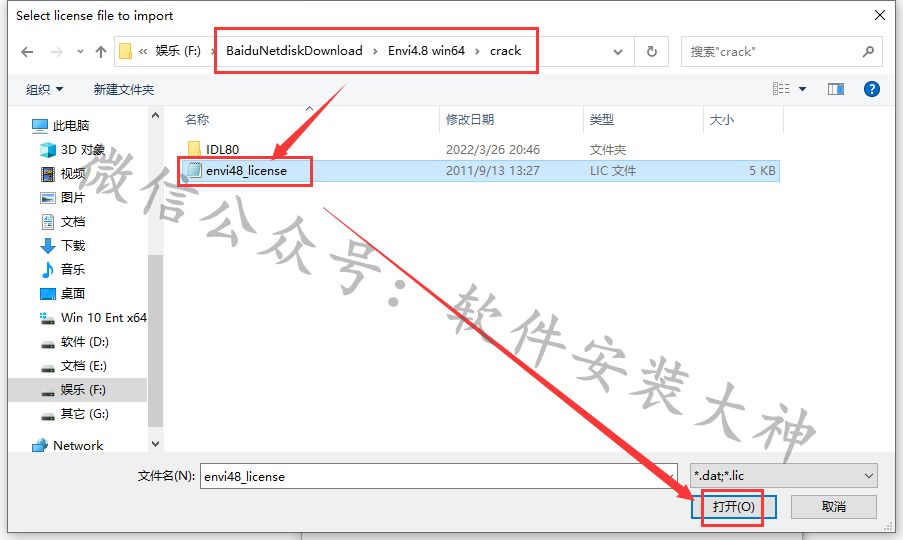Click the sidebar scrollbar up arrow
The width and height of the screenshot is (903, 540).
(155, 116)
